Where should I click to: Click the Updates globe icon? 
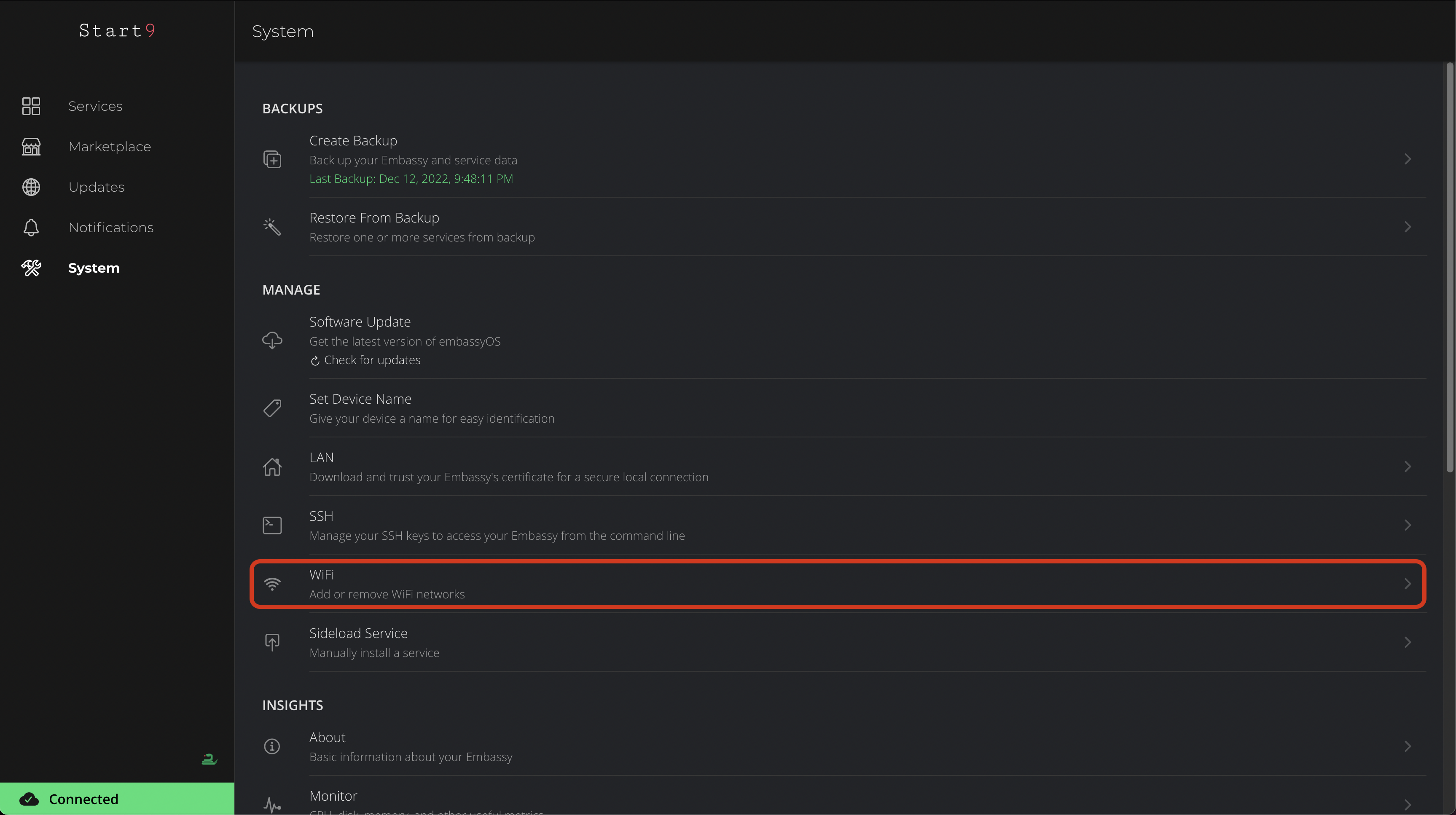31,187
